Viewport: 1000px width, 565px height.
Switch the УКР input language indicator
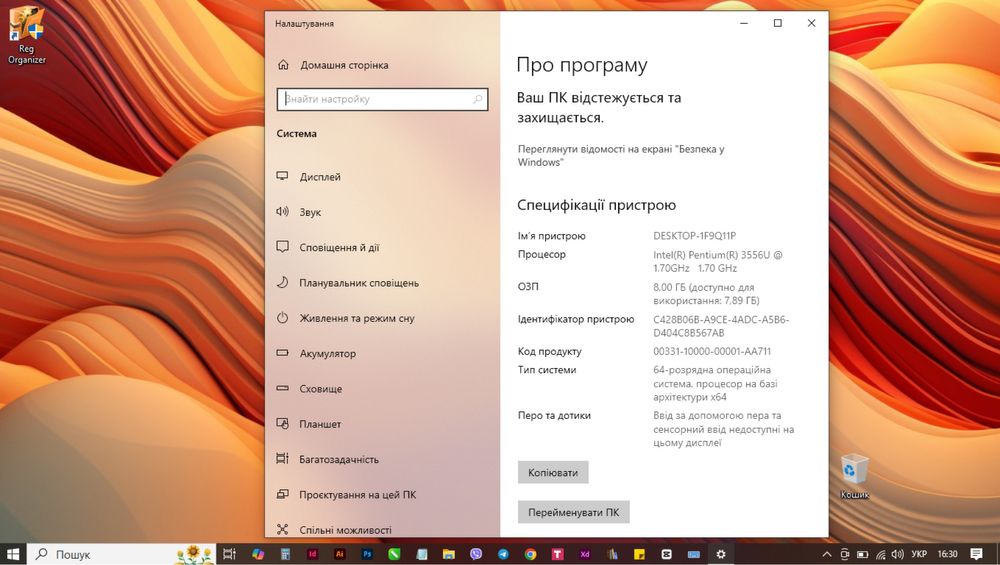919,554
